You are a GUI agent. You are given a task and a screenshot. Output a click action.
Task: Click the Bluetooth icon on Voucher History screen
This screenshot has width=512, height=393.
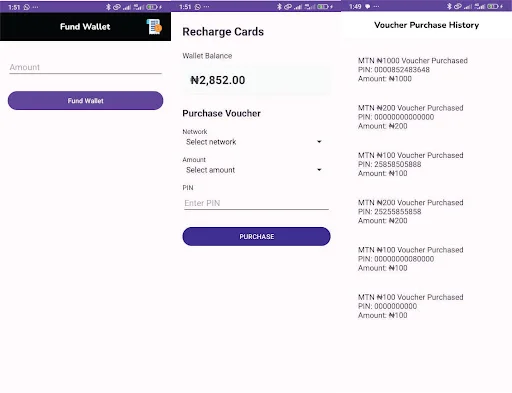click(449, 6)
